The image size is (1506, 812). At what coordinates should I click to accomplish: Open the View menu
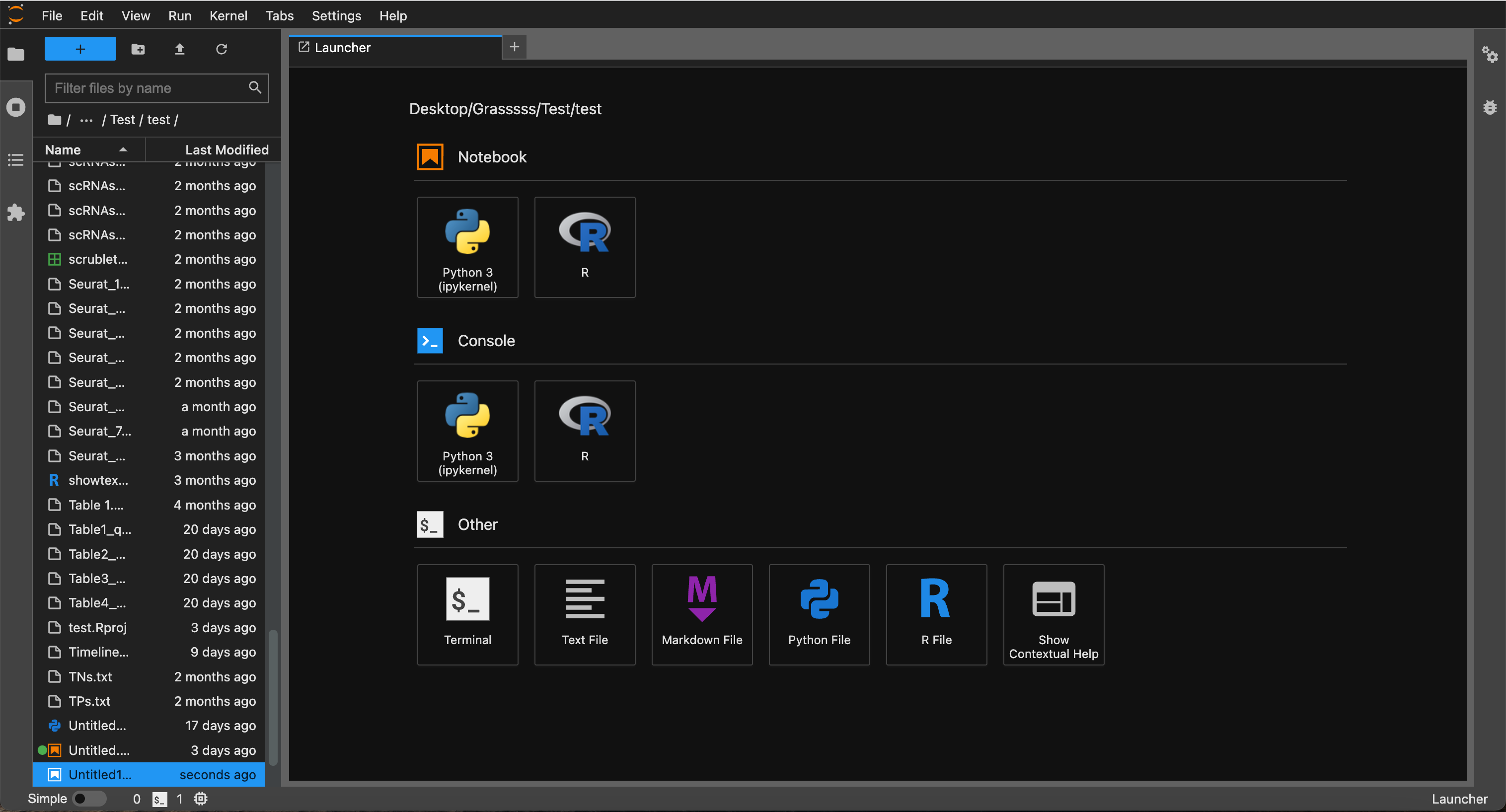pyautogui.click(x=136, y=16)
